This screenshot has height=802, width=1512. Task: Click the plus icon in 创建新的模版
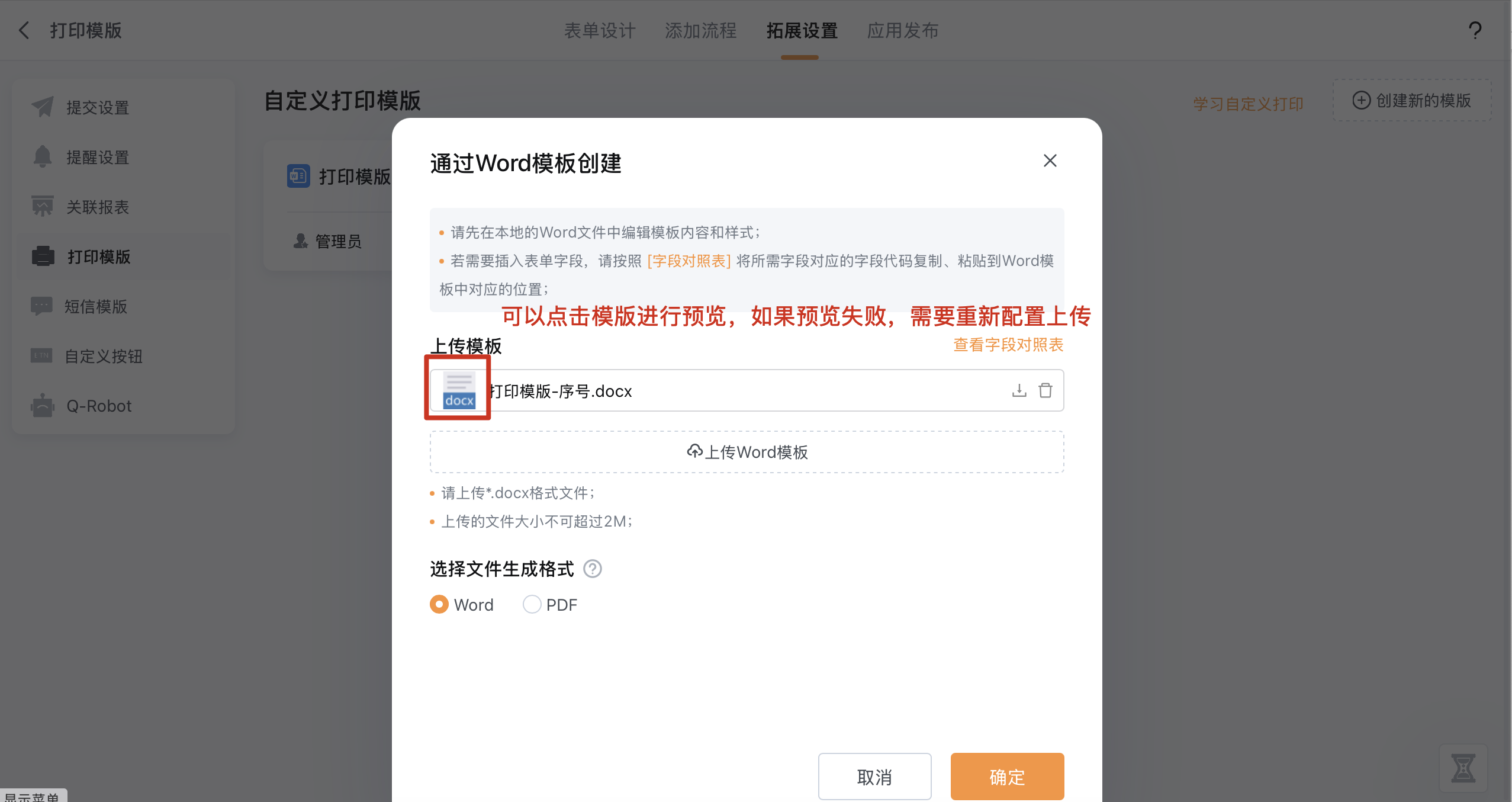click(x=1362, y=100)
